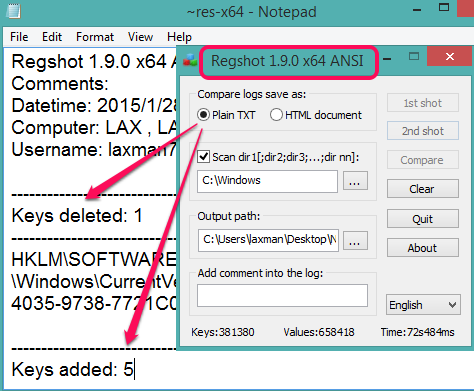
Task: Open Notepad's Edit menu
Action: point(52,37)
